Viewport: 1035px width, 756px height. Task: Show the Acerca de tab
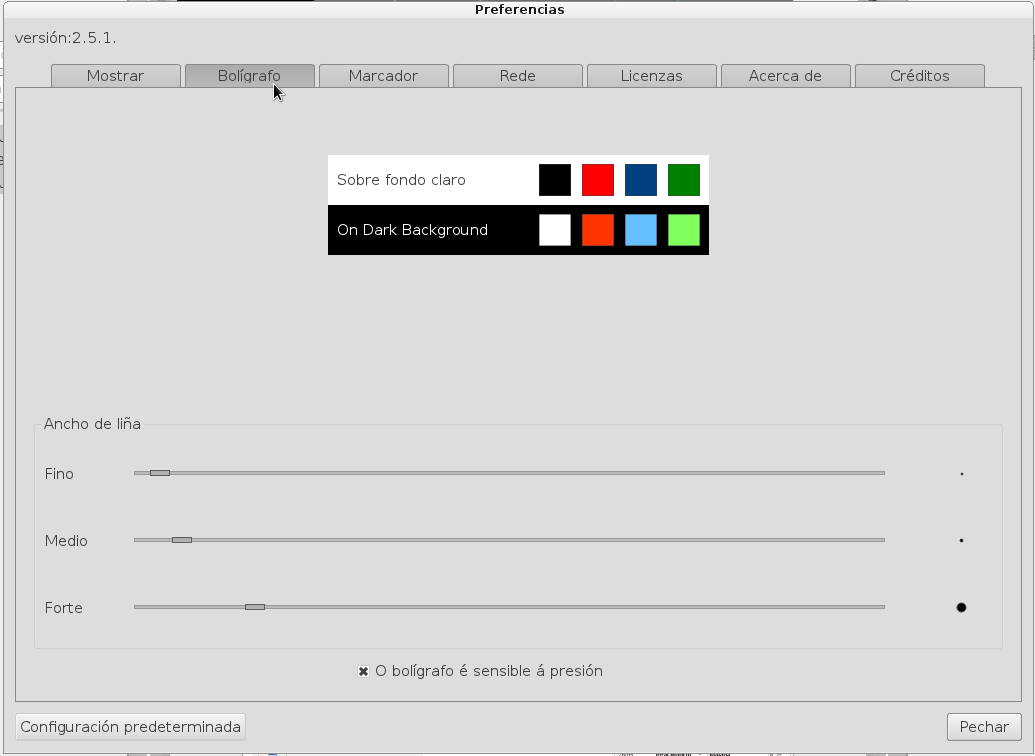785,76
